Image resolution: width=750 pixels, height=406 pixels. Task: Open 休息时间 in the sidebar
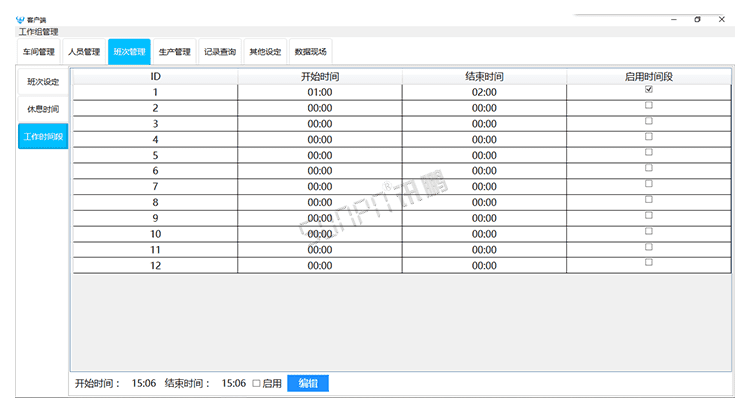43,109
